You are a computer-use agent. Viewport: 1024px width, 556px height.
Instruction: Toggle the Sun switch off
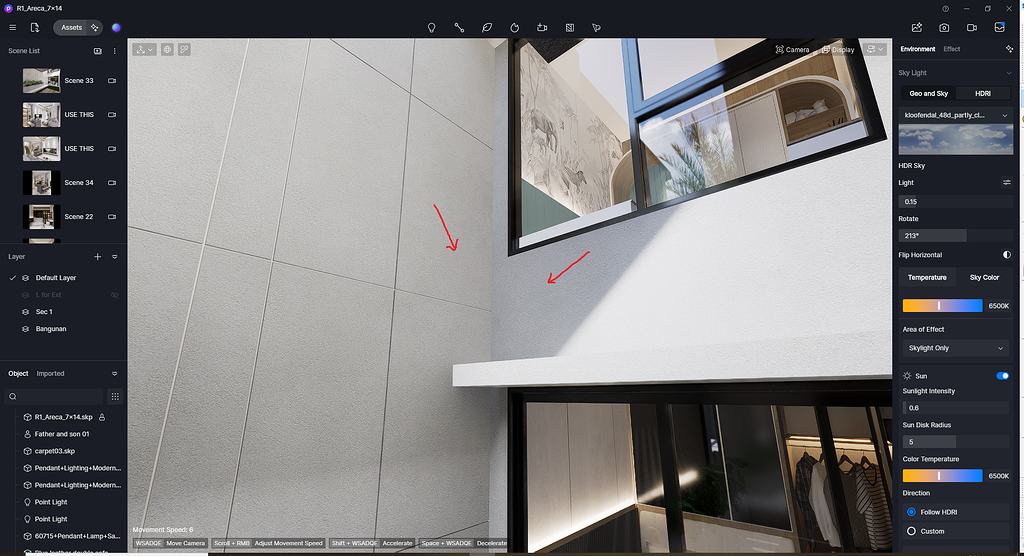(x=1002, y=376)
